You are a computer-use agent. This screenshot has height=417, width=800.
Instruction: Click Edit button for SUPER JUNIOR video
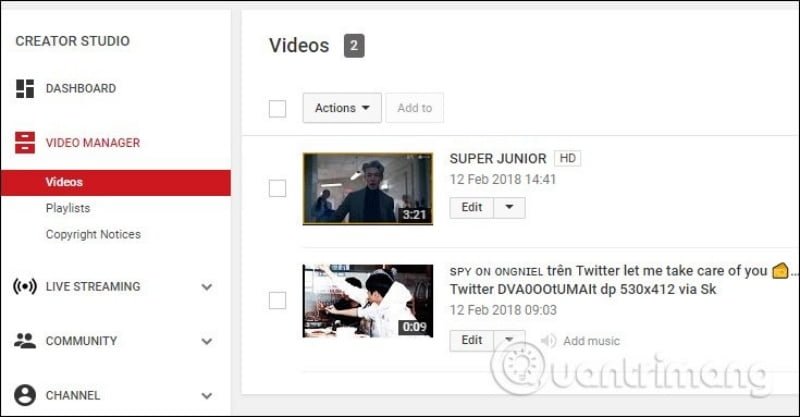(472, 208)
